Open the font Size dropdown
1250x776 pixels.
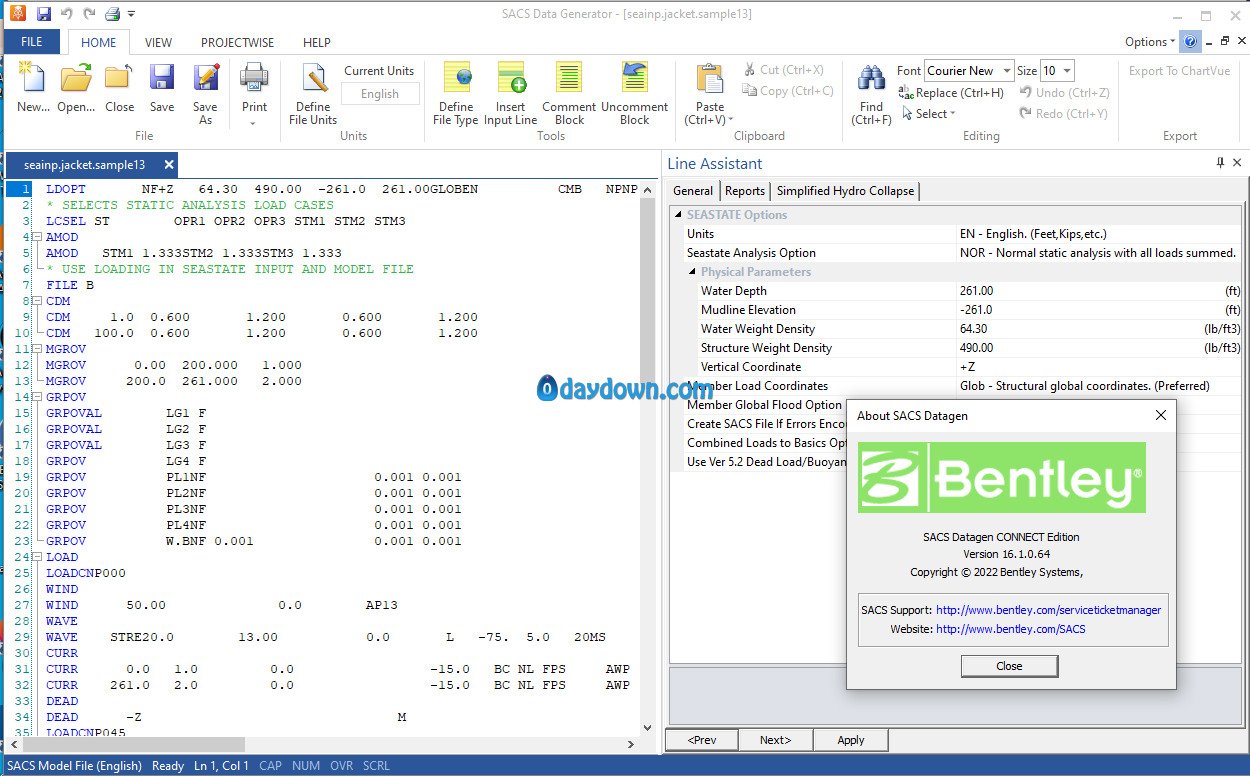point(1067,71)
